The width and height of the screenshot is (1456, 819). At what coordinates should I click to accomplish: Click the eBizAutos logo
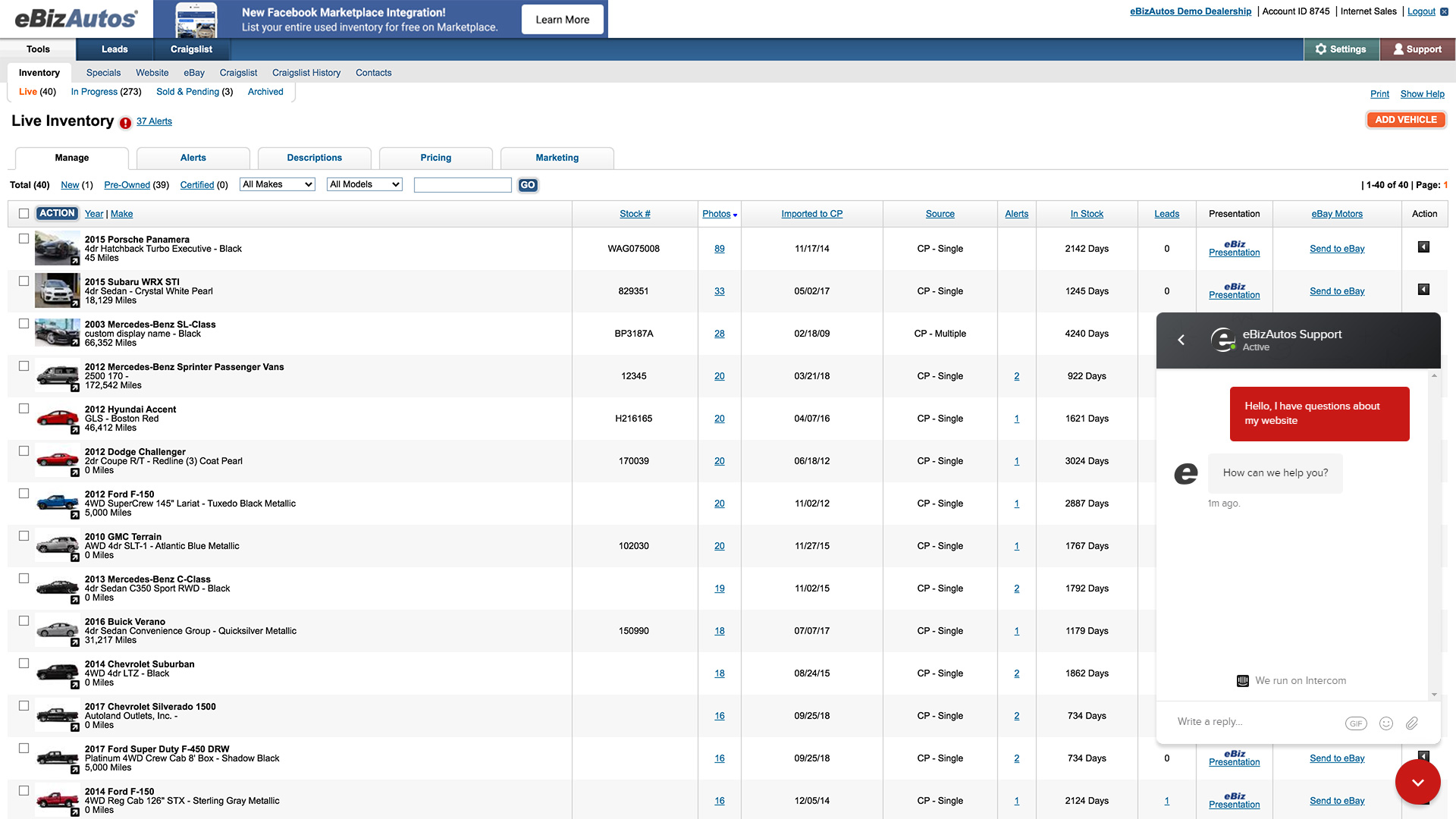pyautogui.click(x=76, y=18)
